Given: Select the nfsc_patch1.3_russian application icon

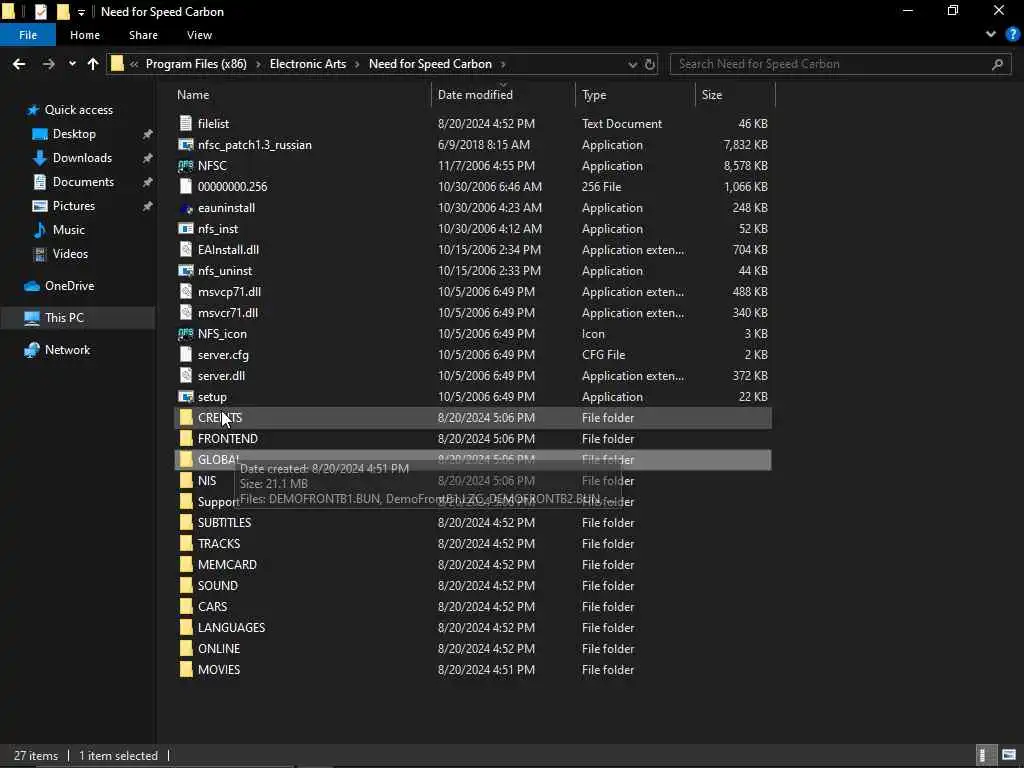Looking at the screenshot, I should pos(186,144).
